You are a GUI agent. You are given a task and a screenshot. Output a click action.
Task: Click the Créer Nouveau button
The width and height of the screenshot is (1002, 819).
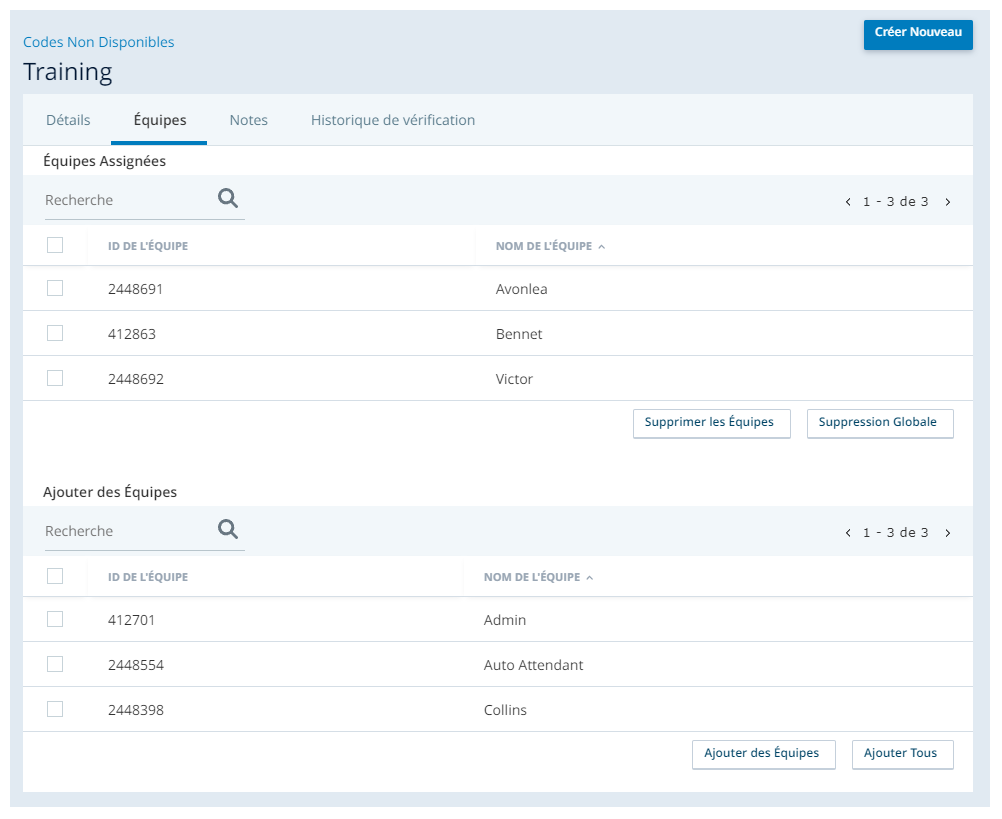918,34
